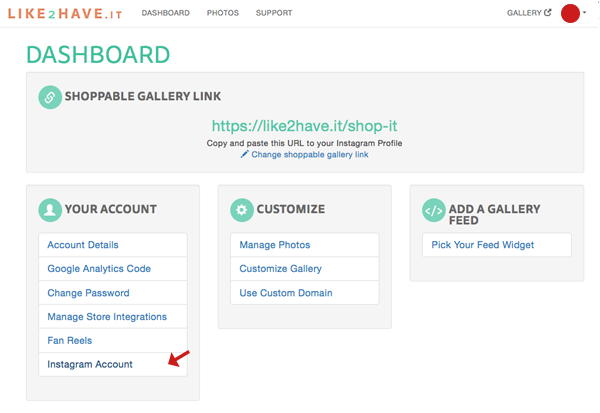Expand the account dropdown caret beside avatar
The width and height of the screenshot is (600, 413).
tap(585, 14)
